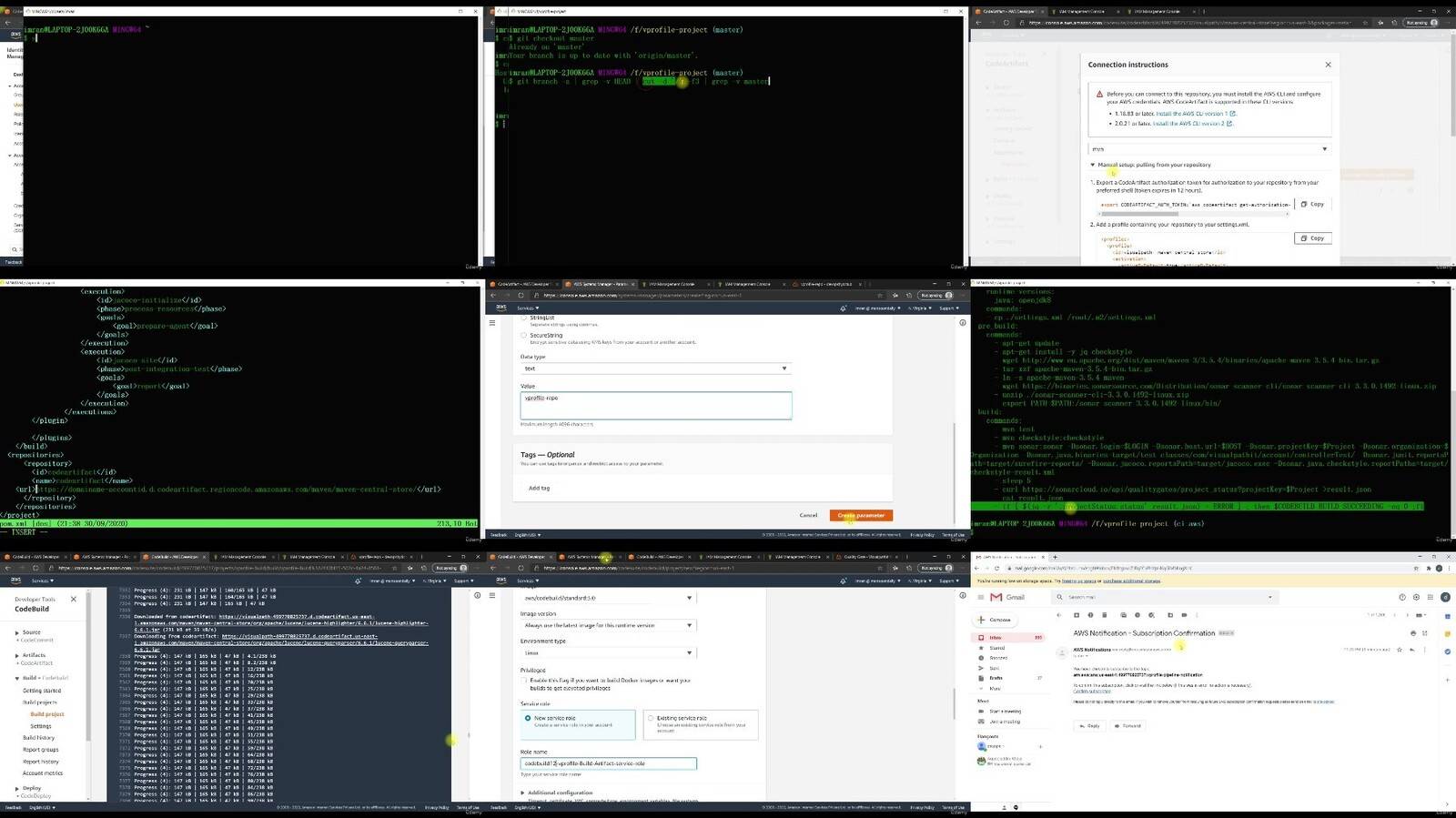Open the Confirm subscription link in the email
The image size is (1456, 818).
[1092, 691]
